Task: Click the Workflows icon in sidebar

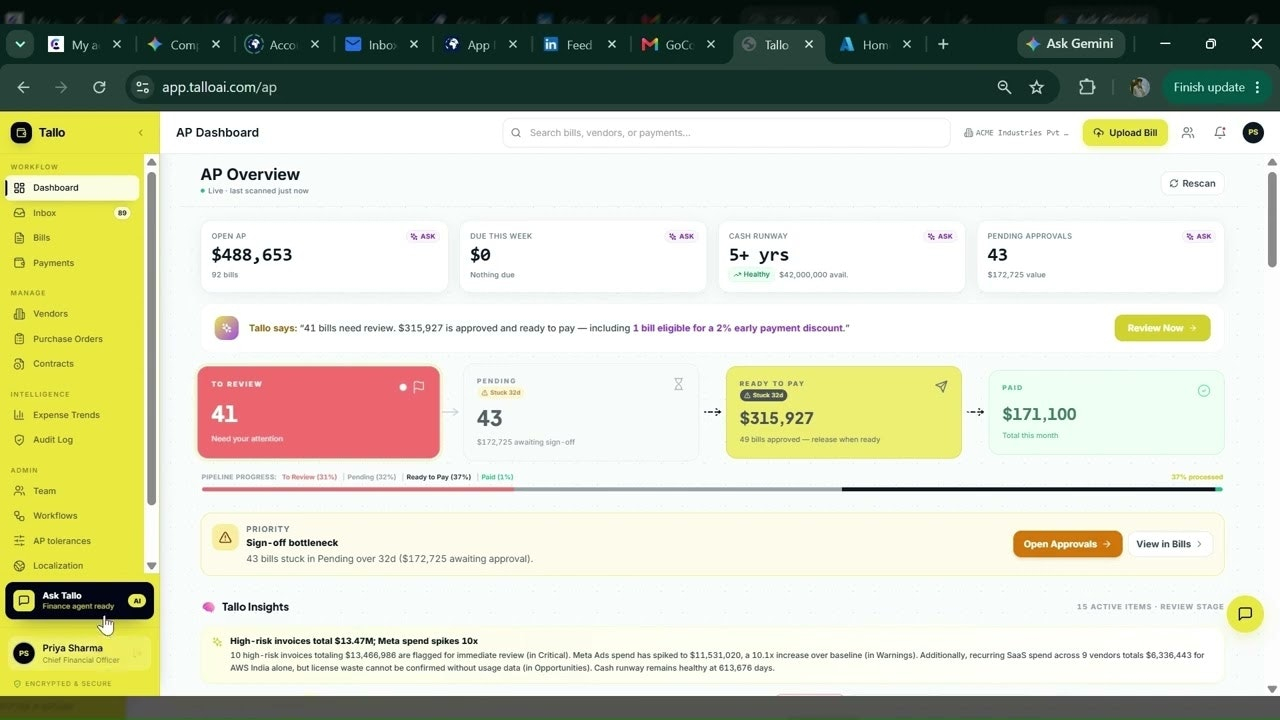Action: click(x=19, y=516)
